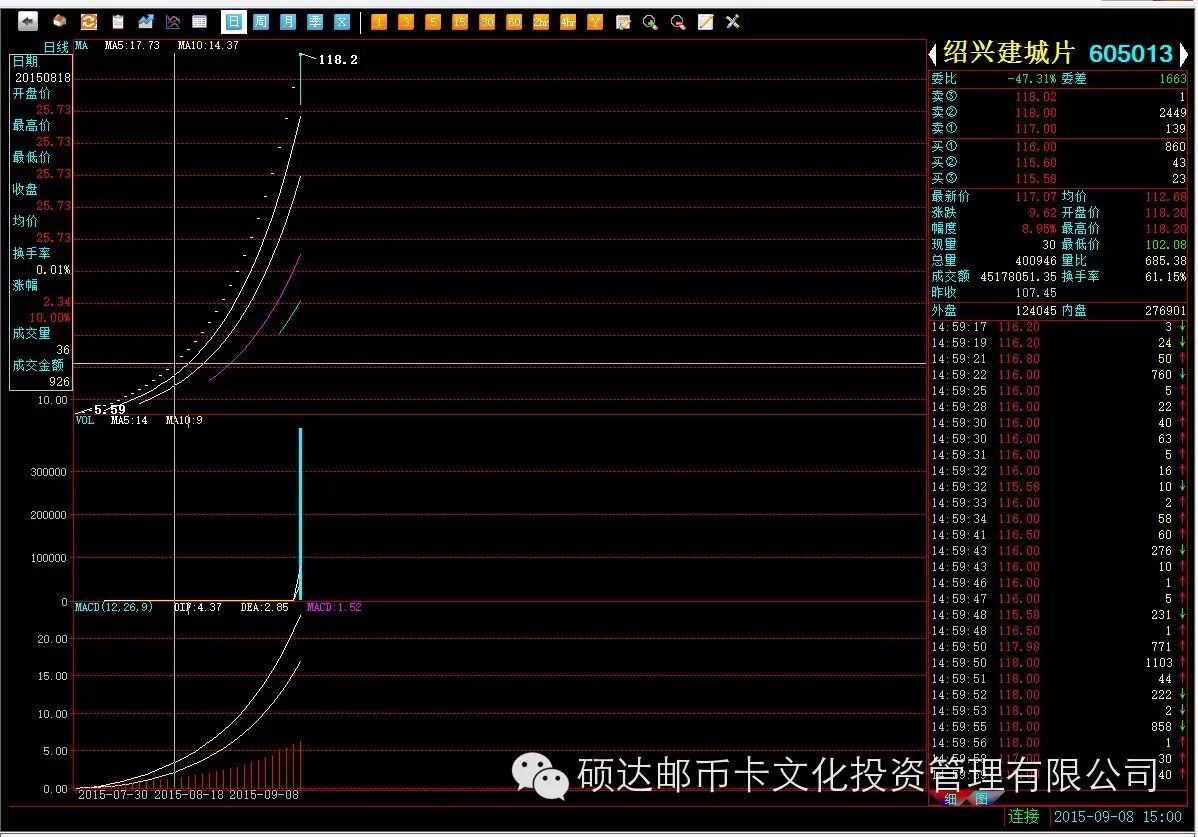This screenshot has height=837, width=1198.
Task: Click the back arrow toolbar button
Action: pos(28,21)
